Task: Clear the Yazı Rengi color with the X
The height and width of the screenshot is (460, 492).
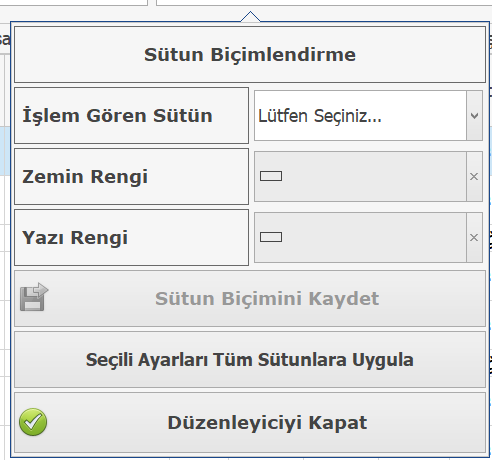Action: 474,238
